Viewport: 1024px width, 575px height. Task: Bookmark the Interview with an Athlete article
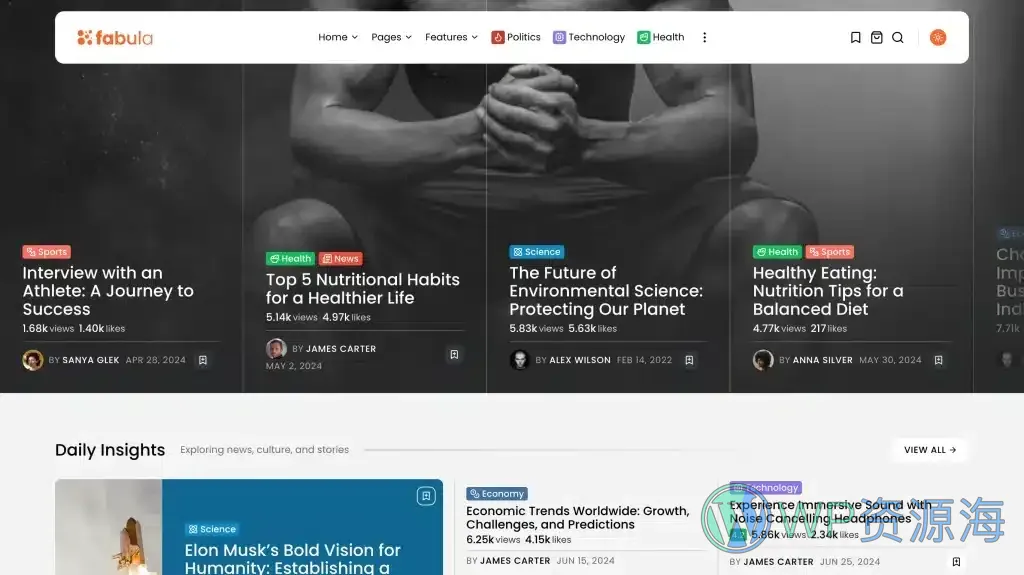(x=202, y=360)
